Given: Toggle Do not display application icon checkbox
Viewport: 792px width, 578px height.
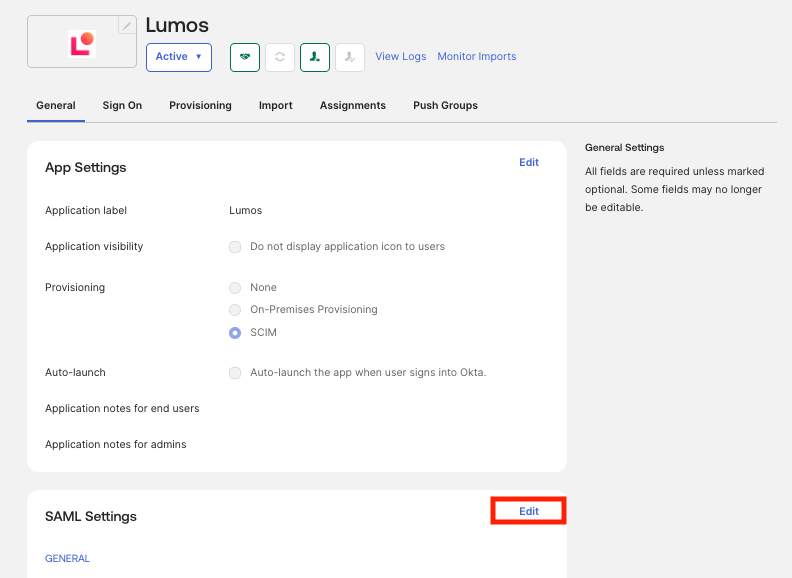Looking at the screenshot, I should coord(235,247).
